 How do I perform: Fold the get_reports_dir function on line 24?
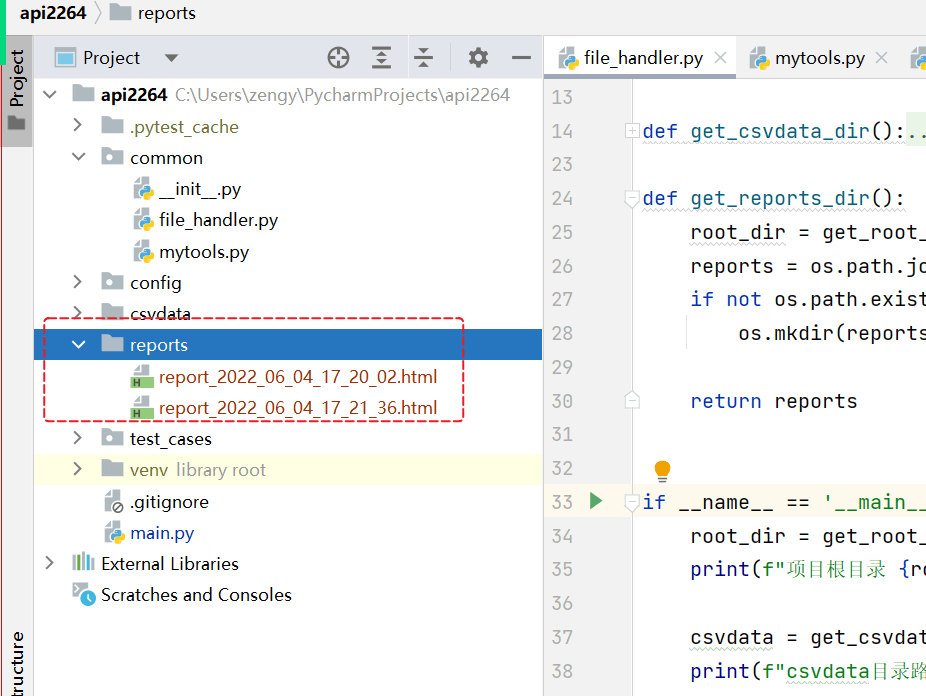point(632,198)
